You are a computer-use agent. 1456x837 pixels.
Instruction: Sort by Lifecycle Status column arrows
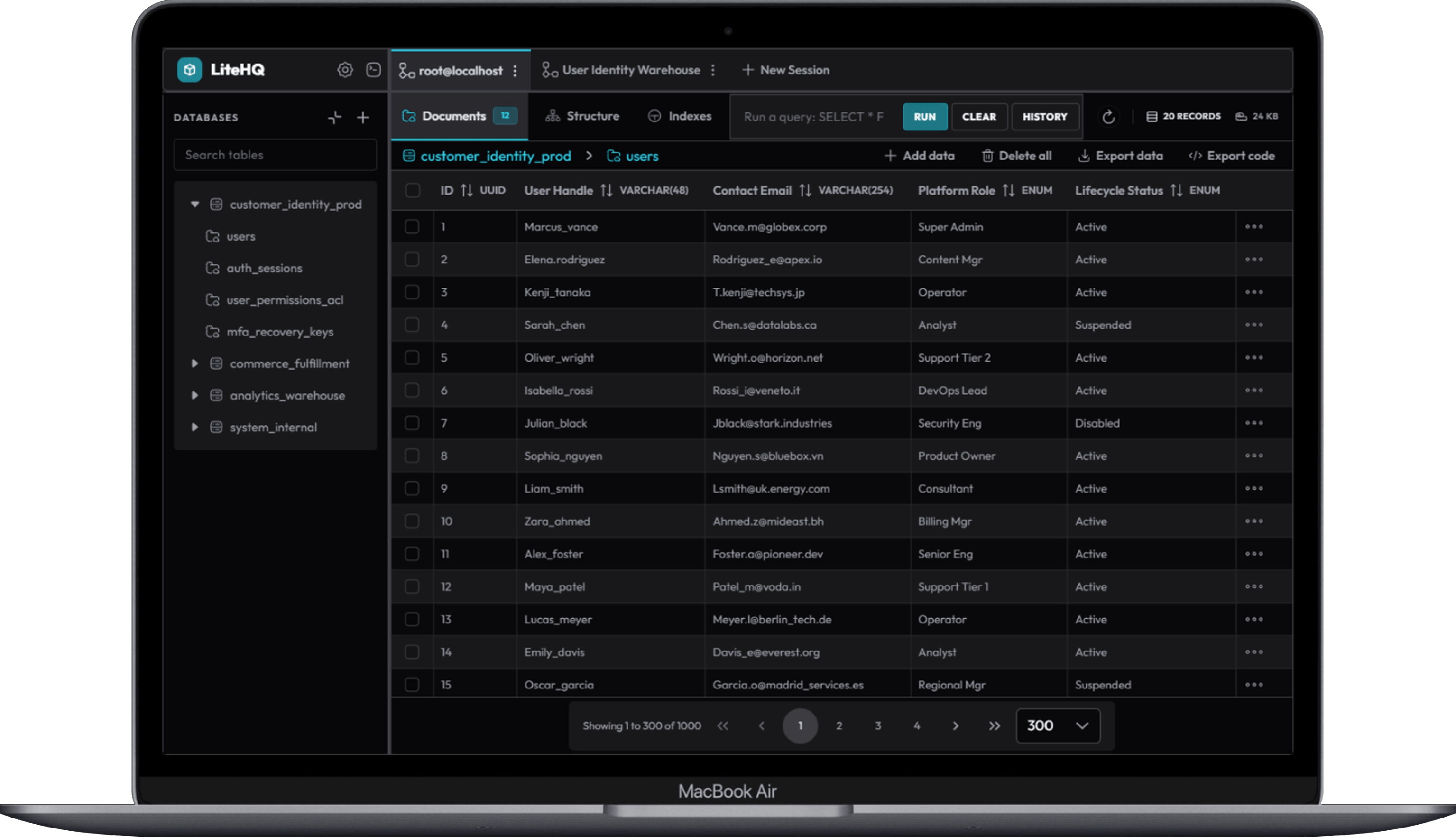tap(1176, 190)
